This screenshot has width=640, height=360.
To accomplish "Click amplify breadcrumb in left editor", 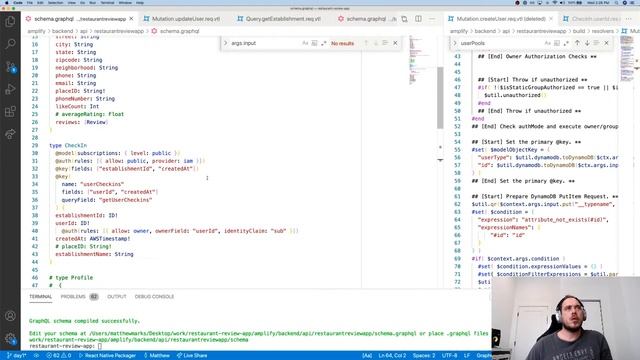I will [36, 31].
